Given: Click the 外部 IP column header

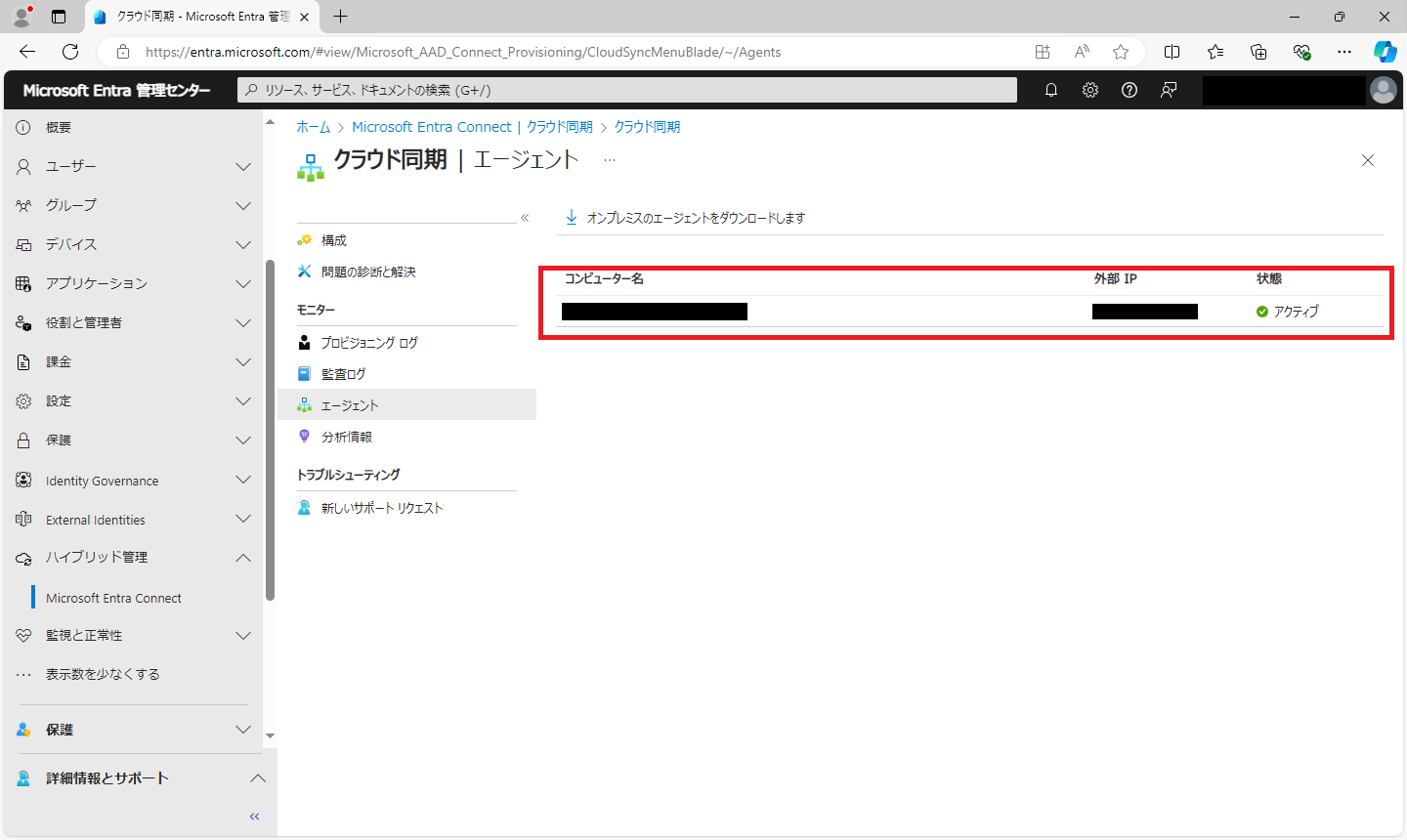Looking at the screenshot, I should point(1115,279).
